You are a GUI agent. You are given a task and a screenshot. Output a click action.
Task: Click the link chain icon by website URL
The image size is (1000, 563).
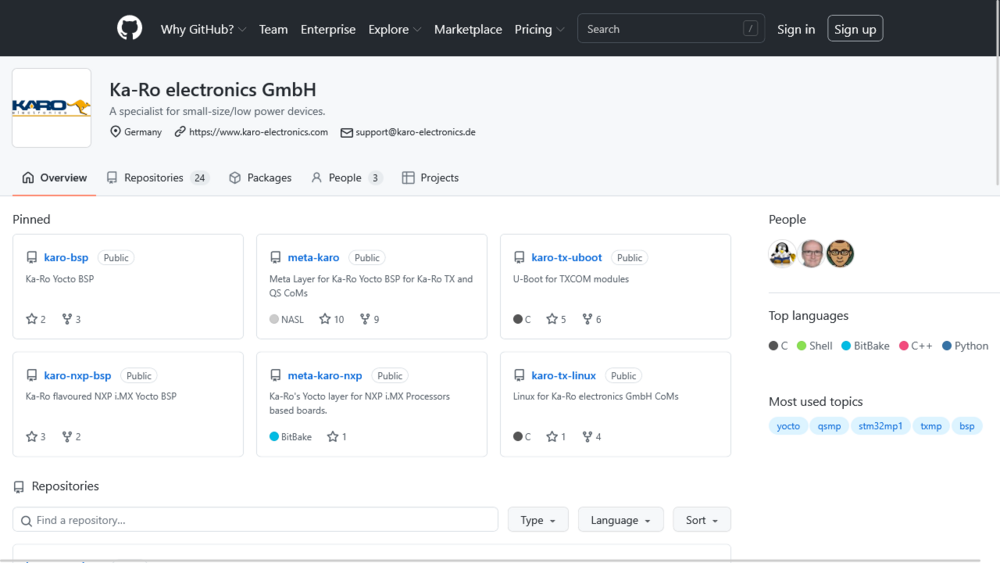tap(180, 131)
